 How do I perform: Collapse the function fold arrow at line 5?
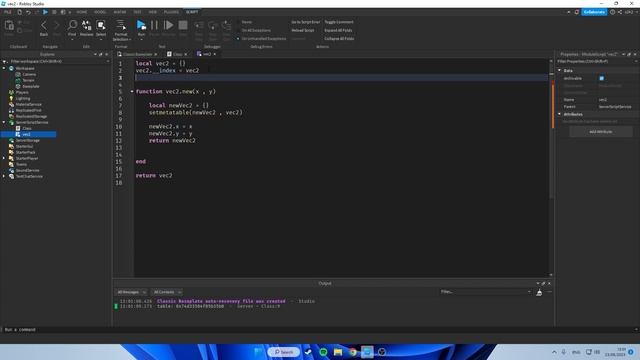pyautogui.click(x=132, y=91)
